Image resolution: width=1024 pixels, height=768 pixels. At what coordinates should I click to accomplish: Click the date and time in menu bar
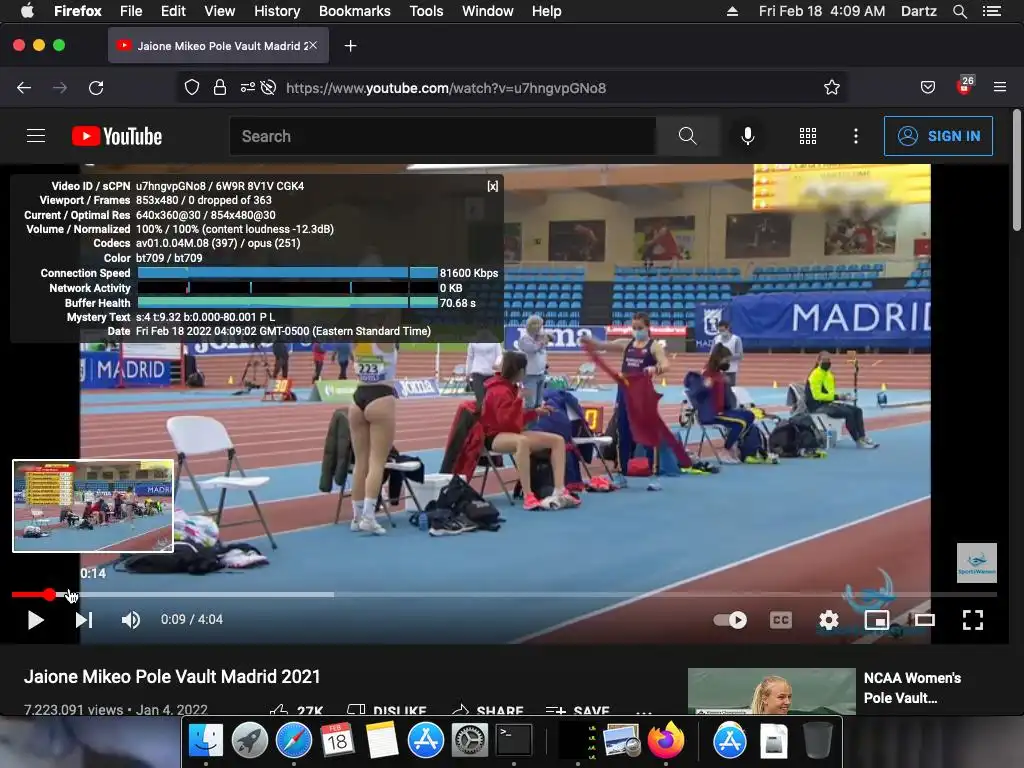point(822,11)
